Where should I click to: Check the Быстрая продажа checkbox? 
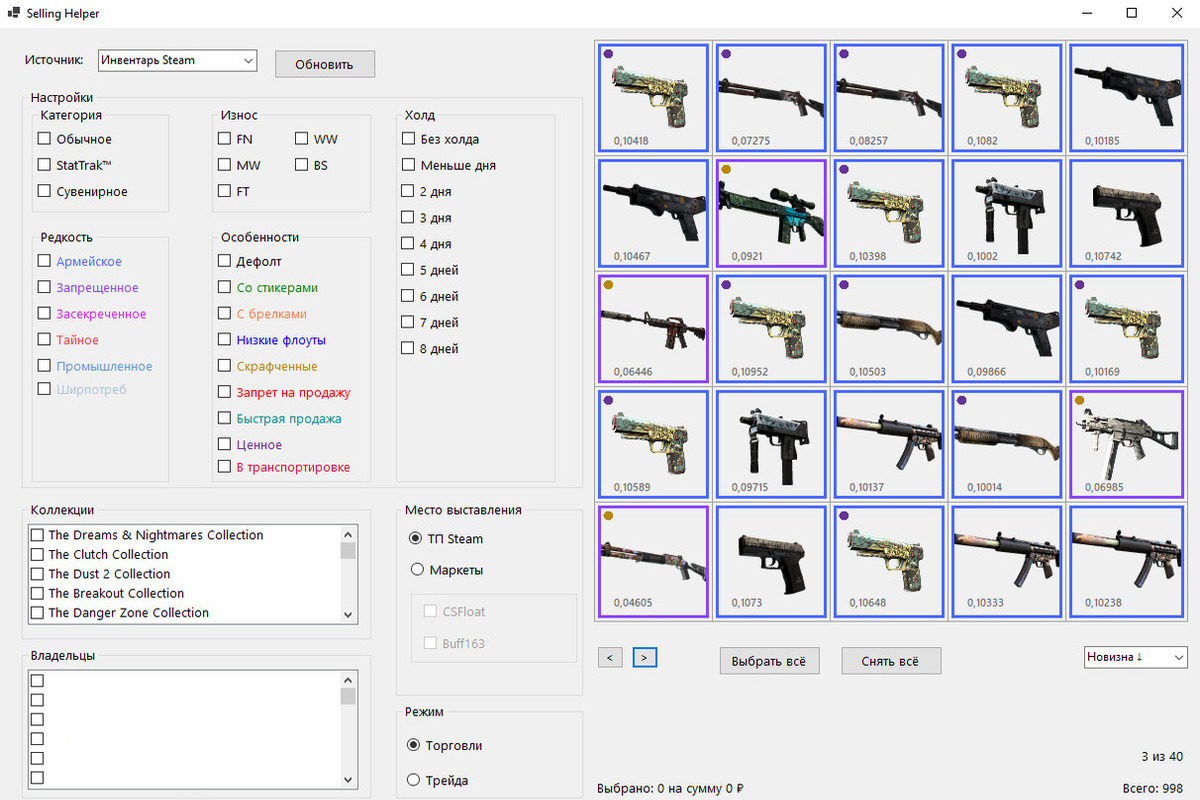tap(224, 418)
